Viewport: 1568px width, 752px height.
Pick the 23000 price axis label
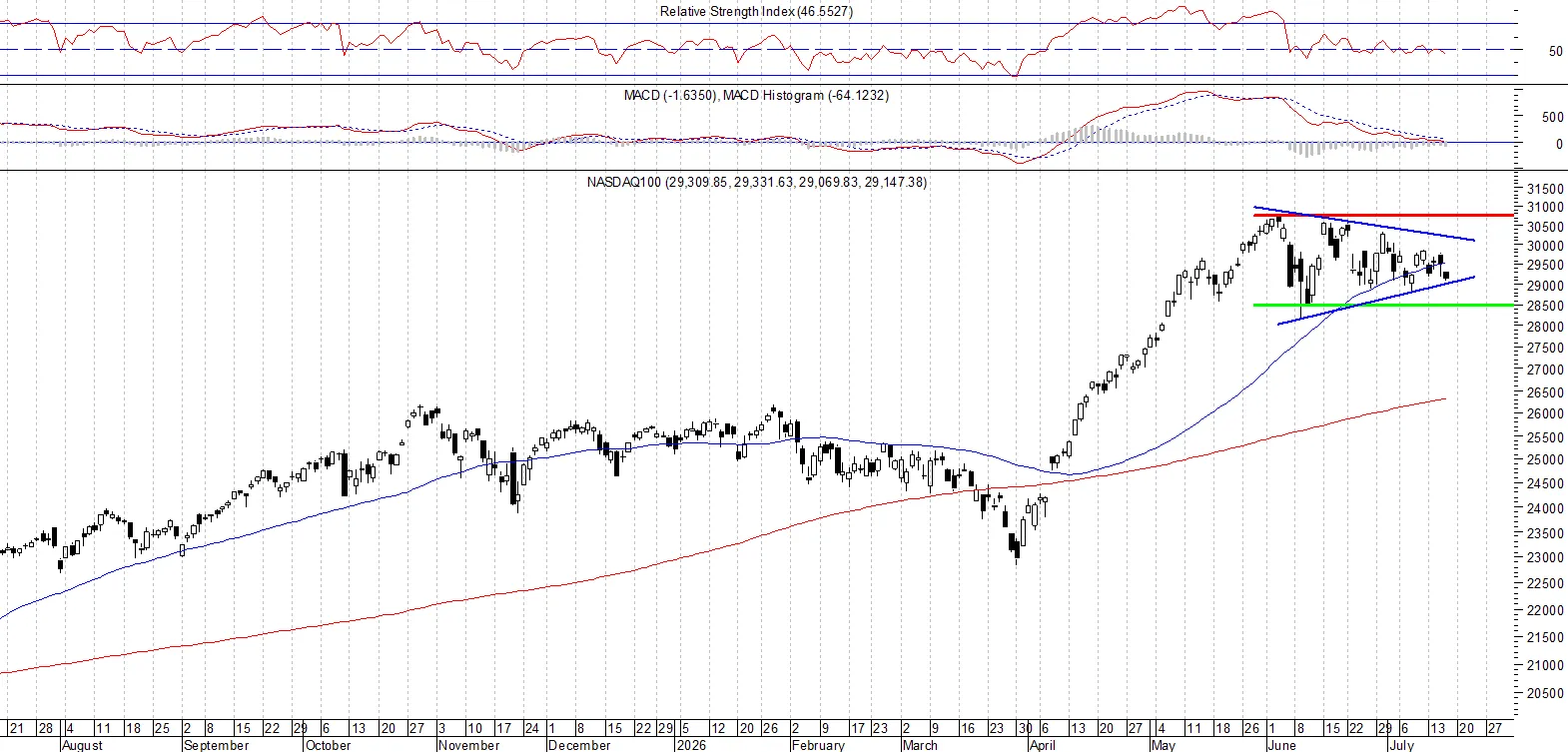(x=1545, y=557)
